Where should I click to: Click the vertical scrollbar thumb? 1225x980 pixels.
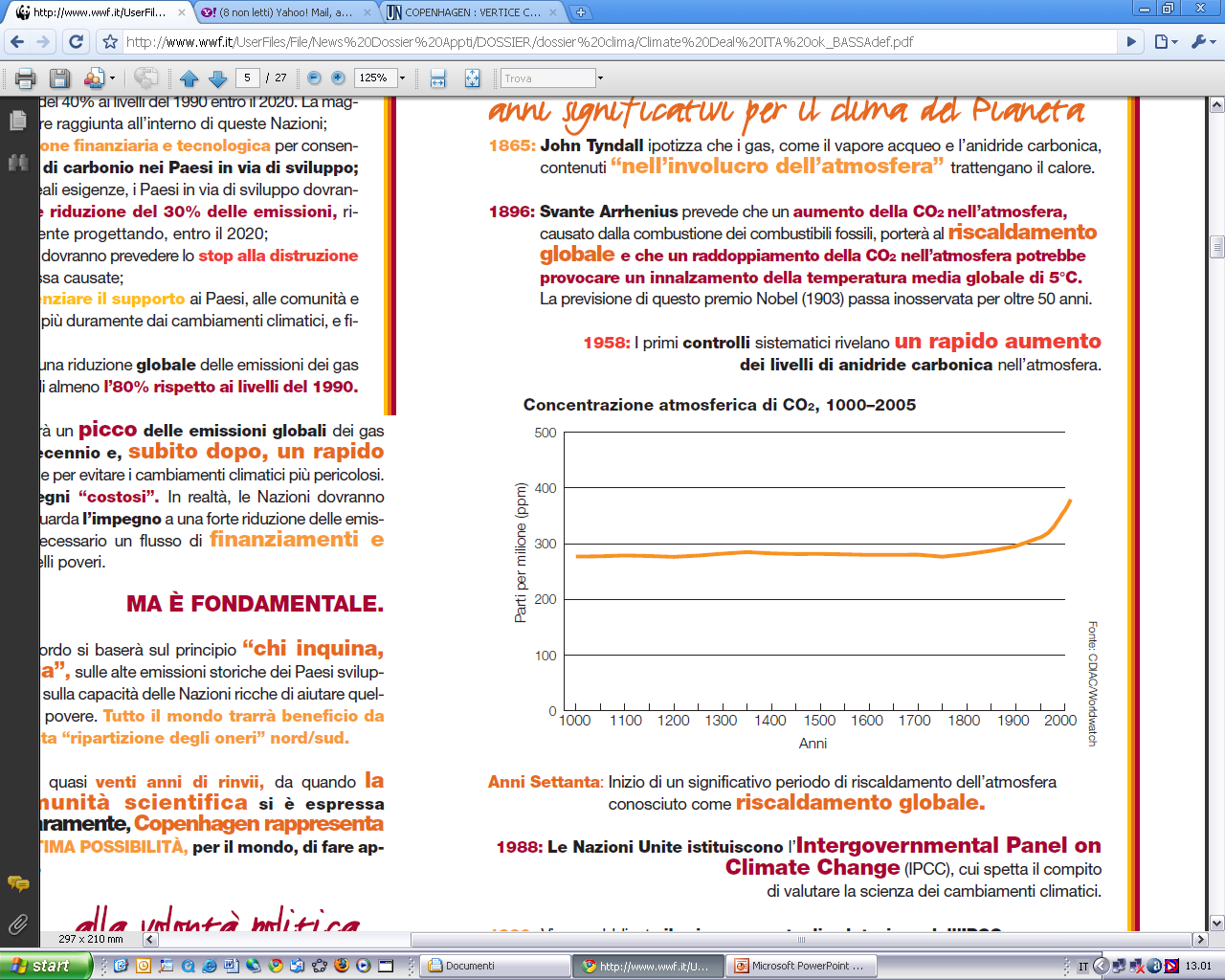(x=1217, y=247)
